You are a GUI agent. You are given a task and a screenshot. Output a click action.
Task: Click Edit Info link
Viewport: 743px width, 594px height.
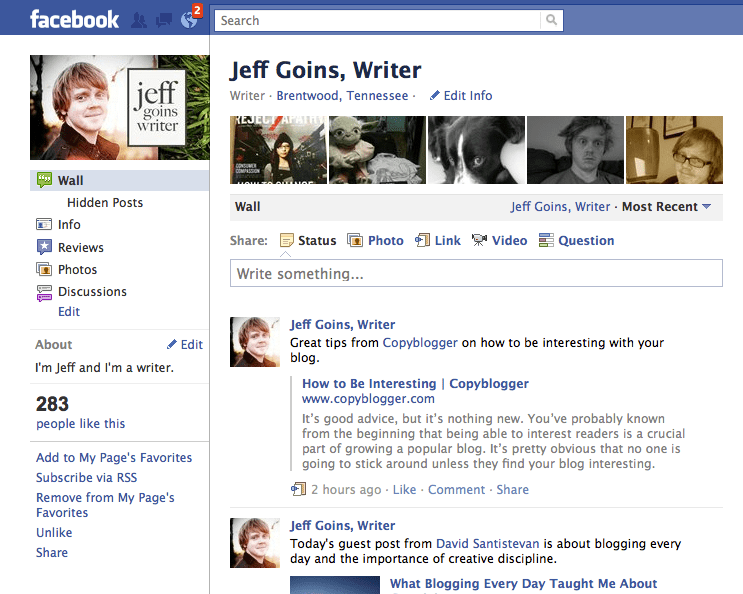[x=468, y=95]
